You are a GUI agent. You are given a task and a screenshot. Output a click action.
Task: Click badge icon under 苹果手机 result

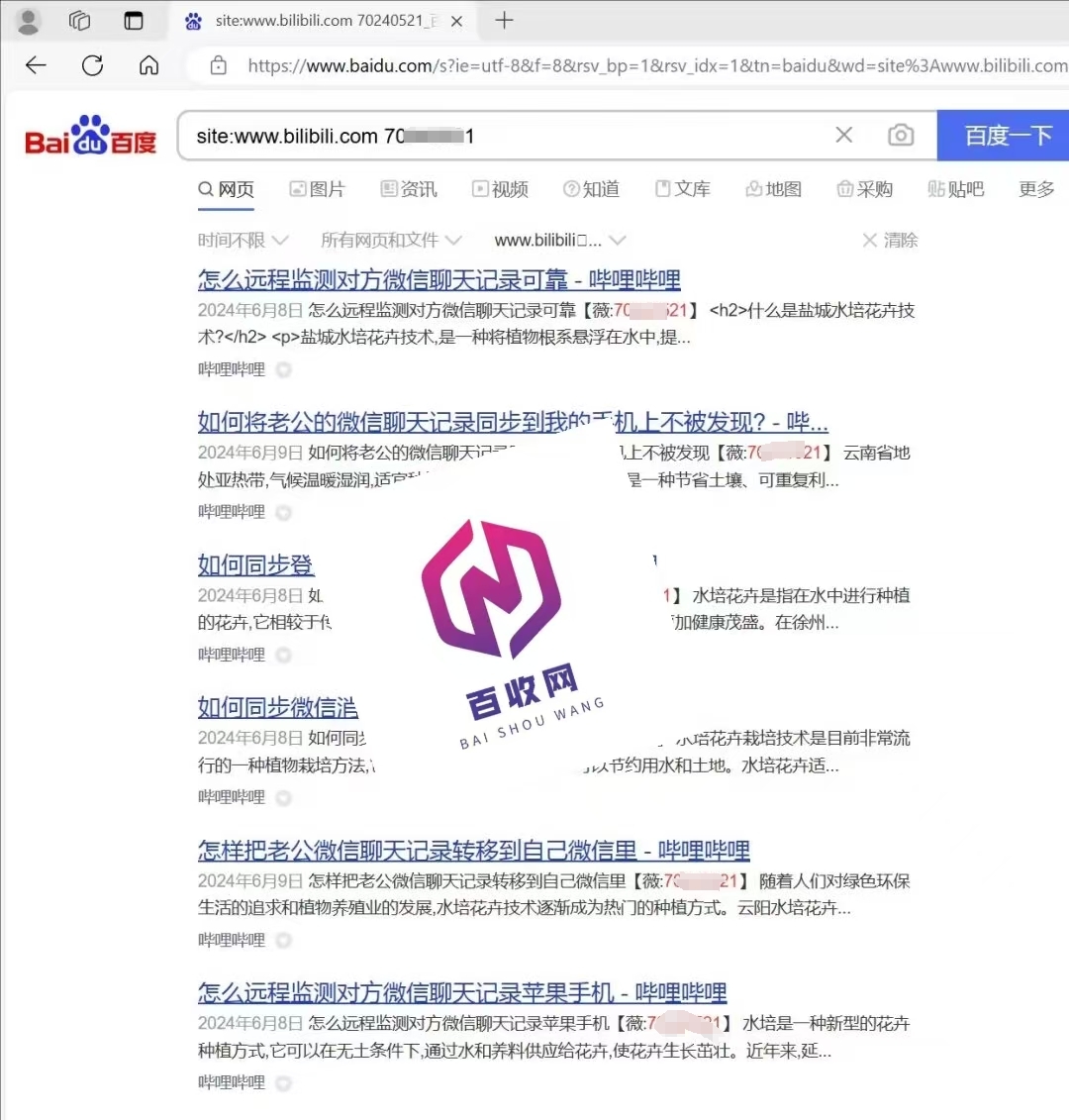[283, 1082]
